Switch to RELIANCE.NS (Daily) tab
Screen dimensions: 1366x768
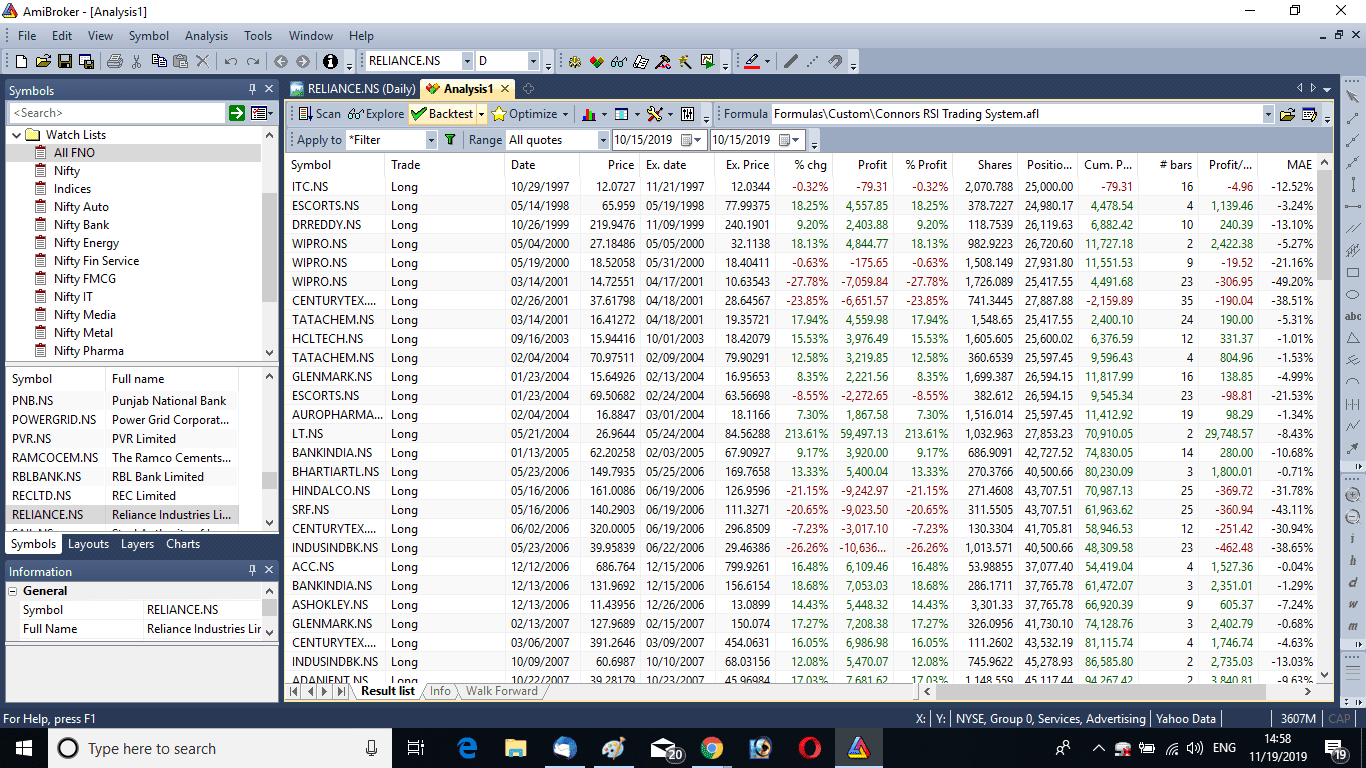353,89
